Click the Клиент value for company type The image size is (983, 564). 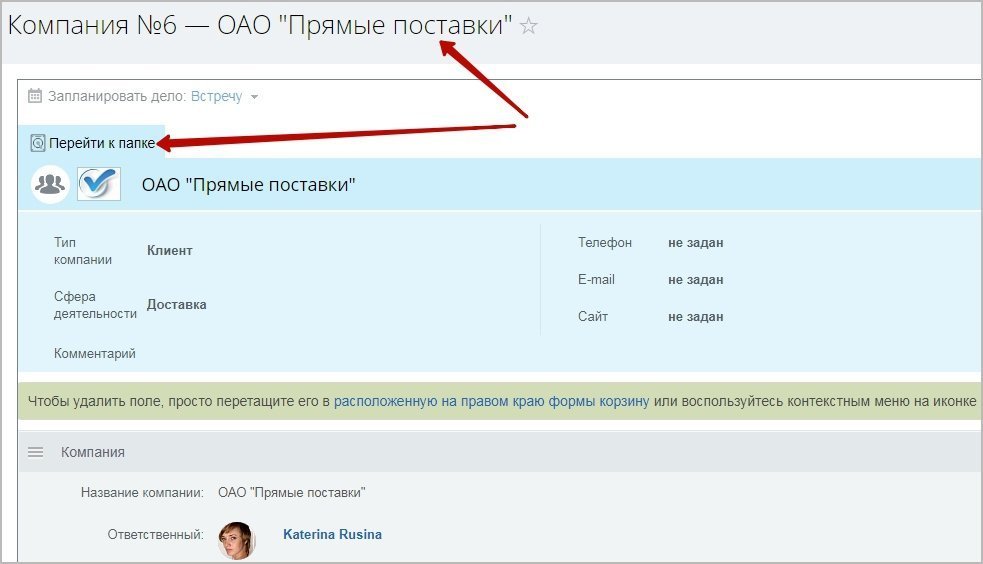point(169,251)
